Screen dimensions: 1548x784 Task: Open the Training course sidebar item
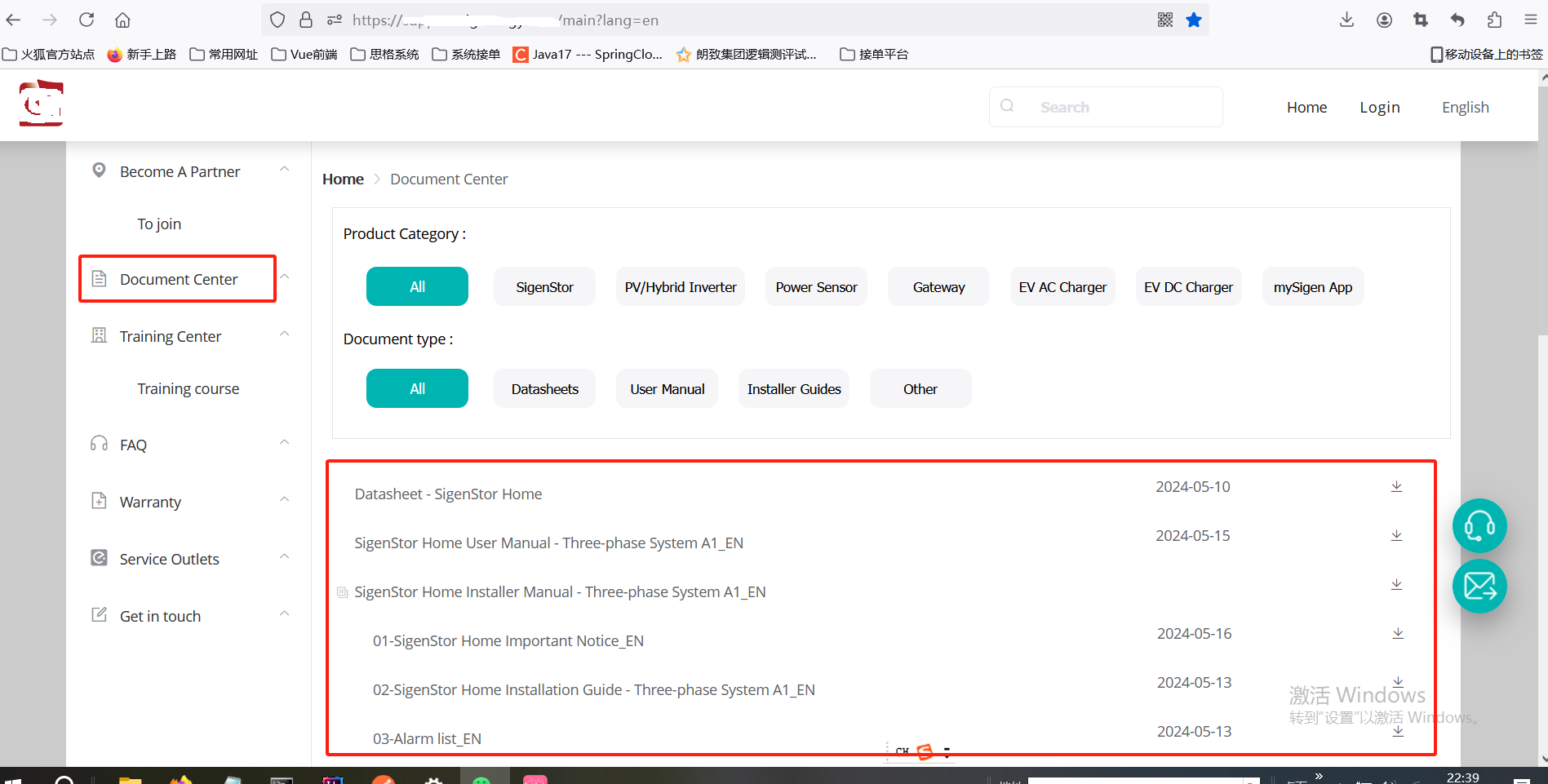point(189,388)
